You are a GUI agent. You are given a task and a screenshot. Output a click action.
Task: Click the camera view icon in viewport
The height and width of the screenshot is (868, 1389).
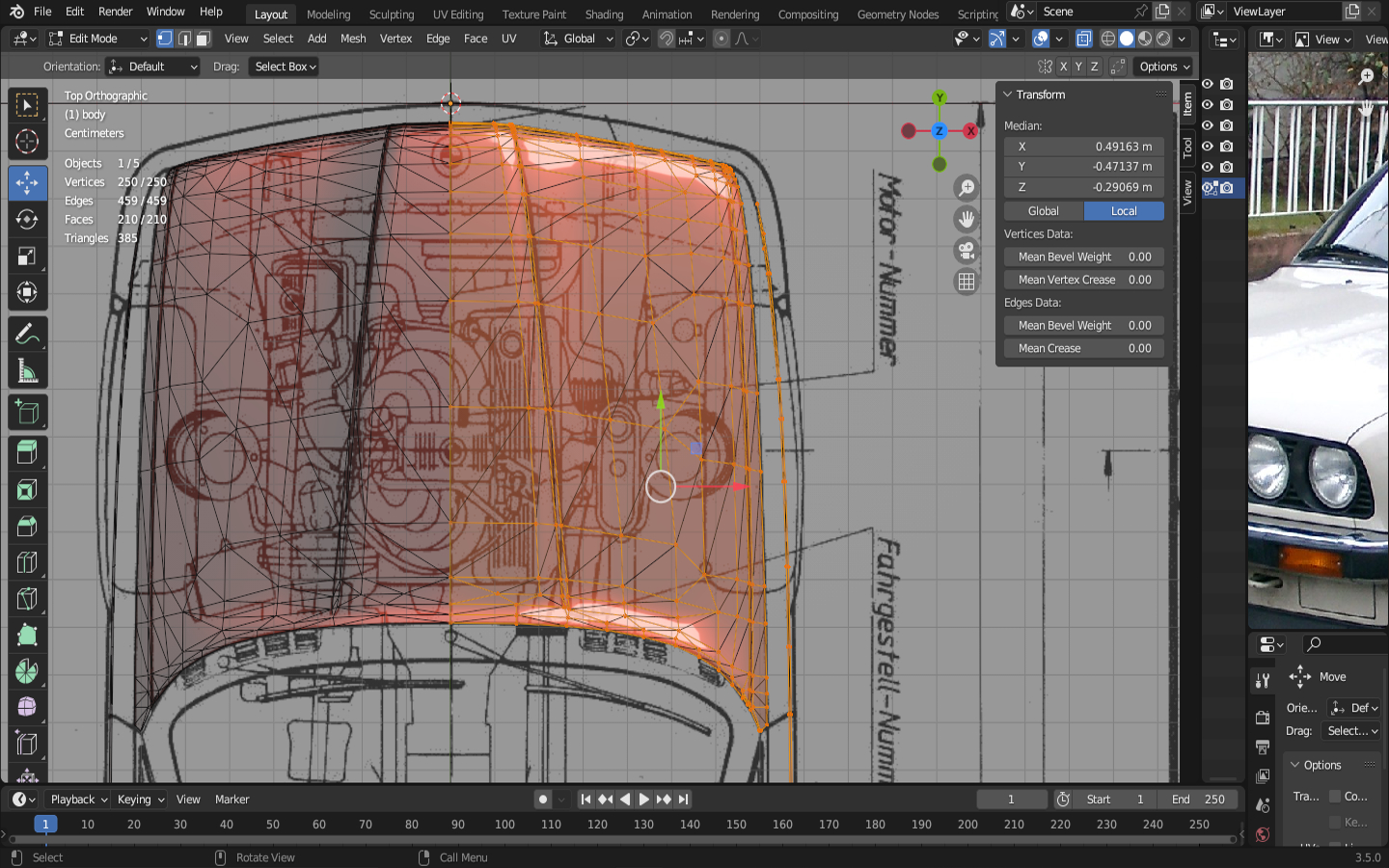pyautogui.click(x=966, y=251)
